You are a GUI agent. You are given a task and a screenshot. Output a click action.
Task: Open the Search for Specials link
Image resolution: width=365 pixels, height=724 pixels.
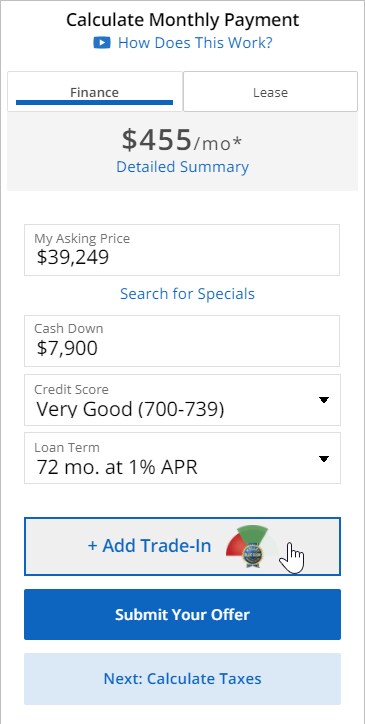[187, 294]
